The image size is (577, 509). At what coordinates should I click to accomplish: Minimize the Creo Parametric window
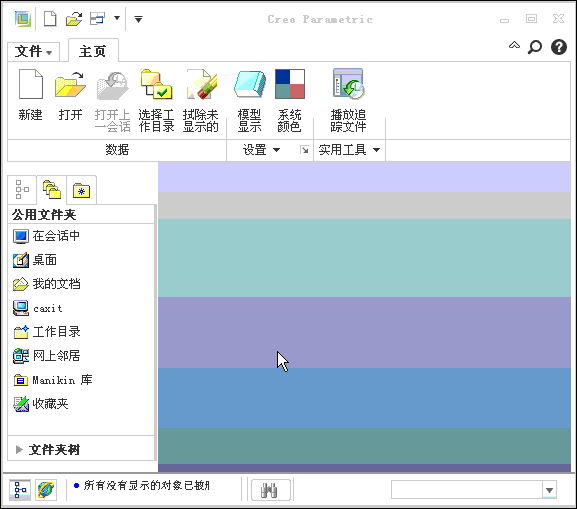coord(505,20)
